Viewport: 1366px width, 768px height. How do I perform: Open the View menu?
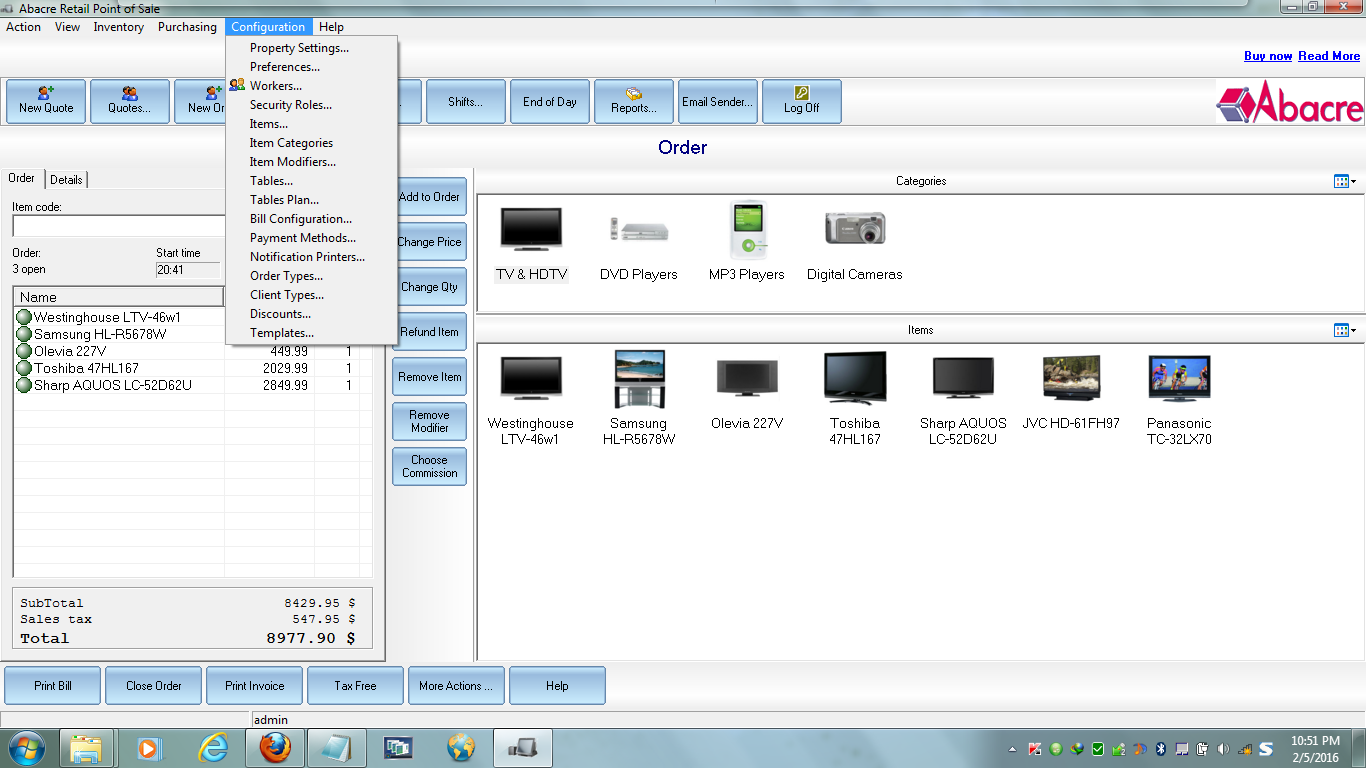click(68, 27)
